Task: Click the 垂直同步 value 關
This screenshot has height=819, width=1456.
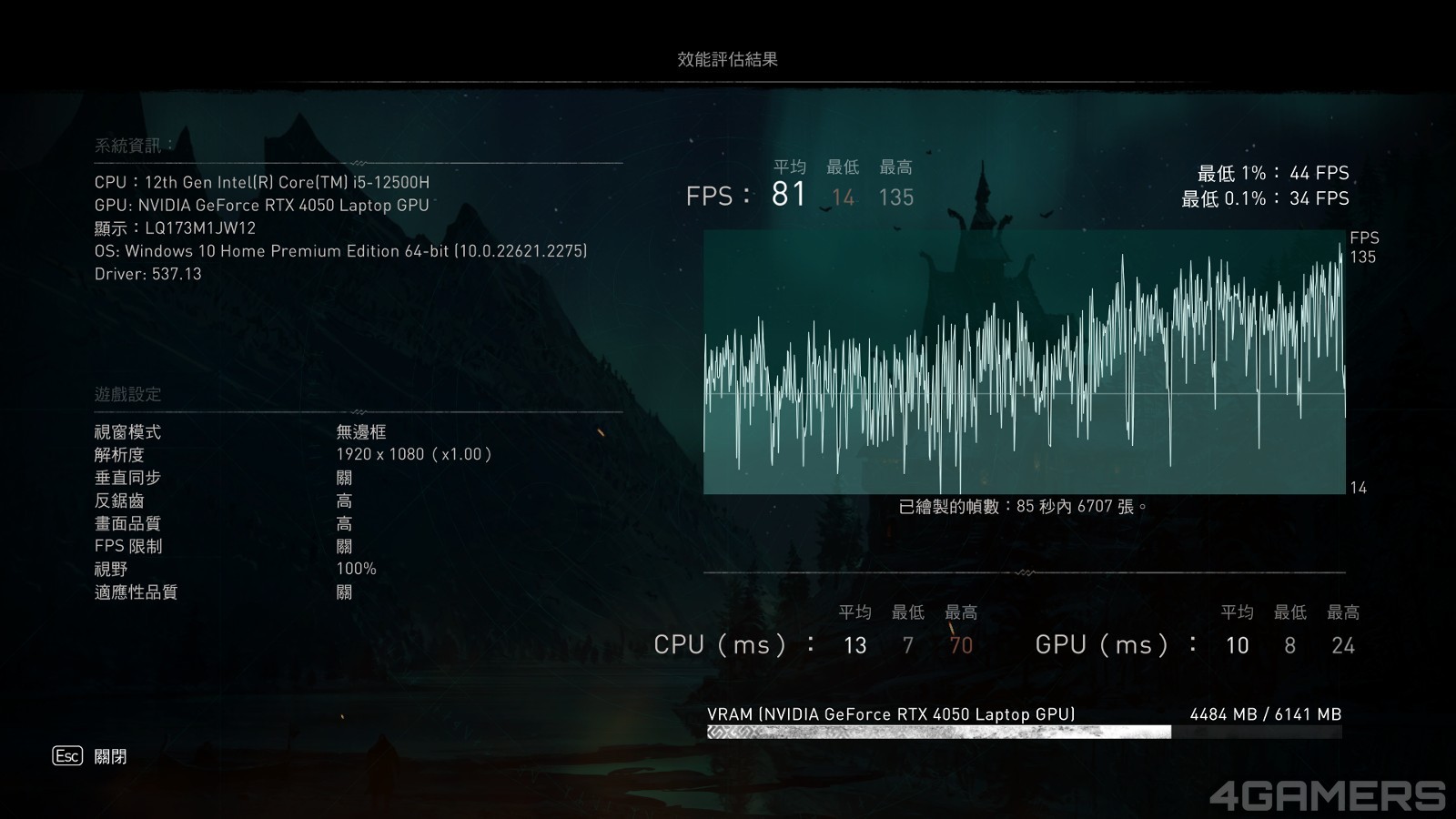Action: coord(344,477)
